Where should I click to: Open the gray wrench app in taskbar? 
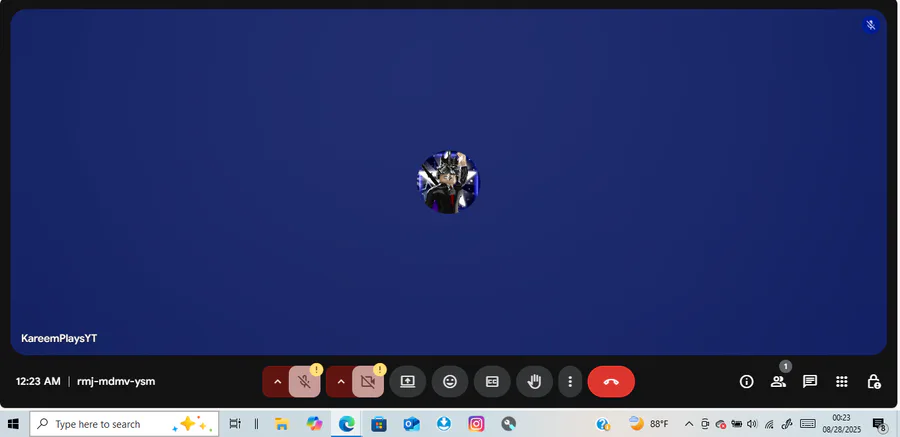click(508, 424)
